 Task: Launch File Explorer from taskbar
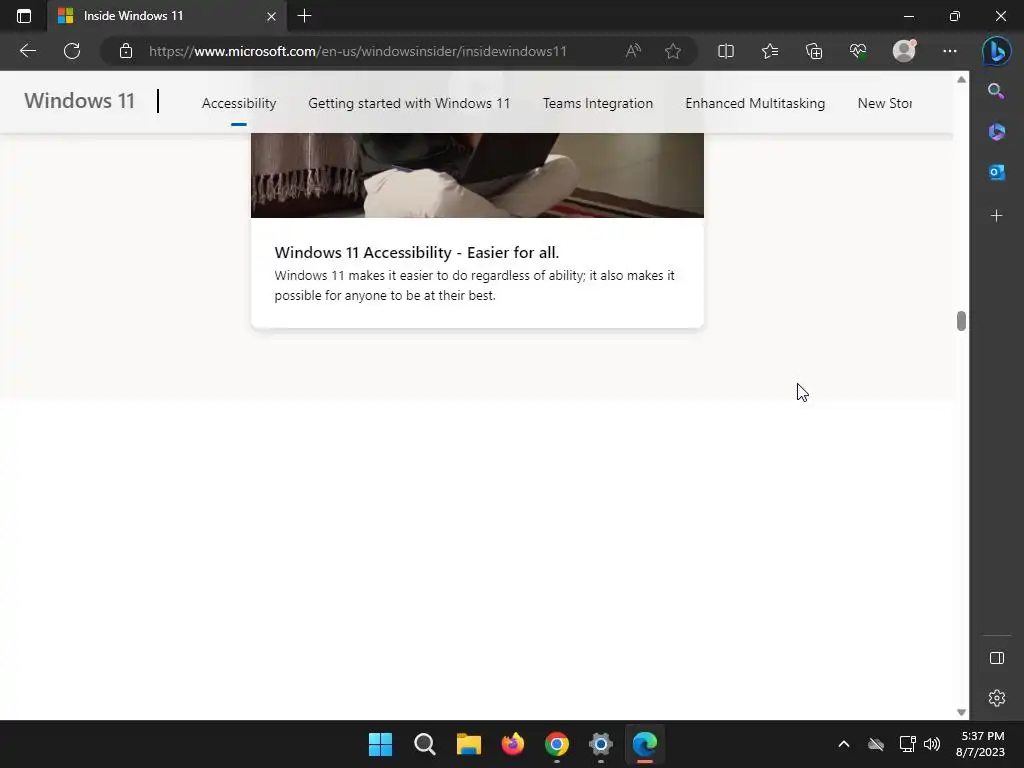[x=468, y=744]
